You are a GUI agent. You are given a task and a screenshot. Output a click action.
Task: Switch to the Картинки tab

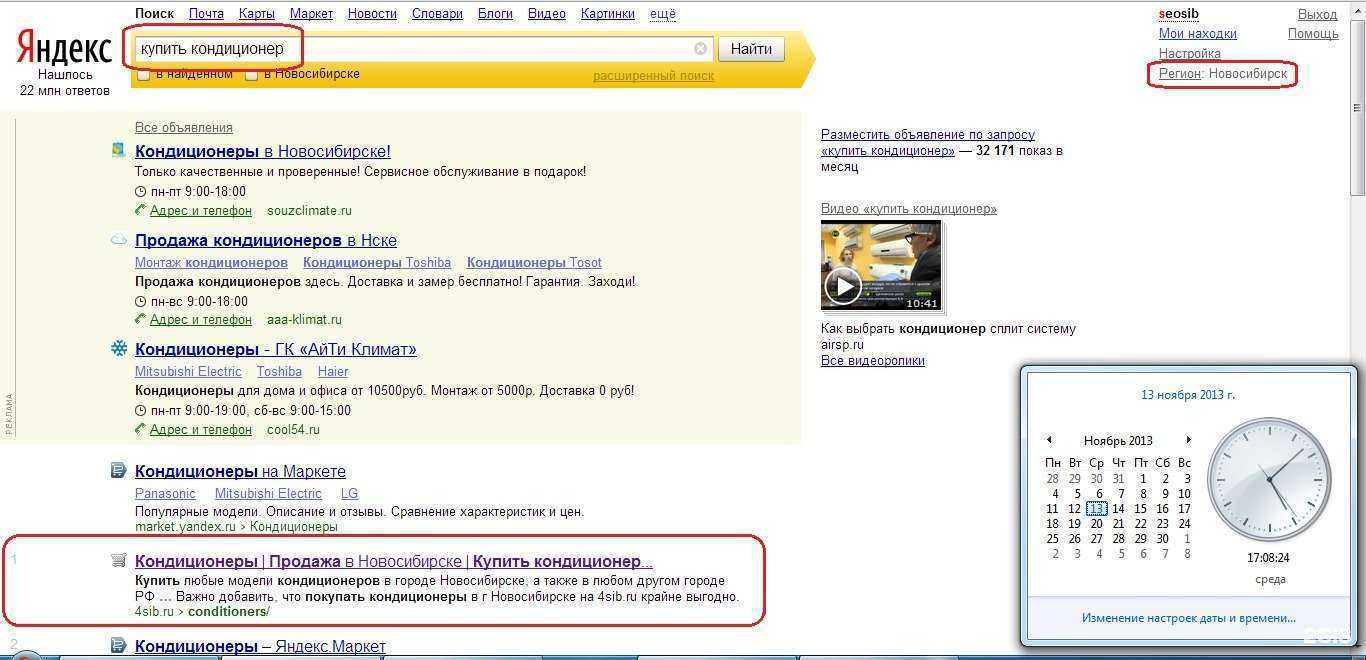pos(608,14)
